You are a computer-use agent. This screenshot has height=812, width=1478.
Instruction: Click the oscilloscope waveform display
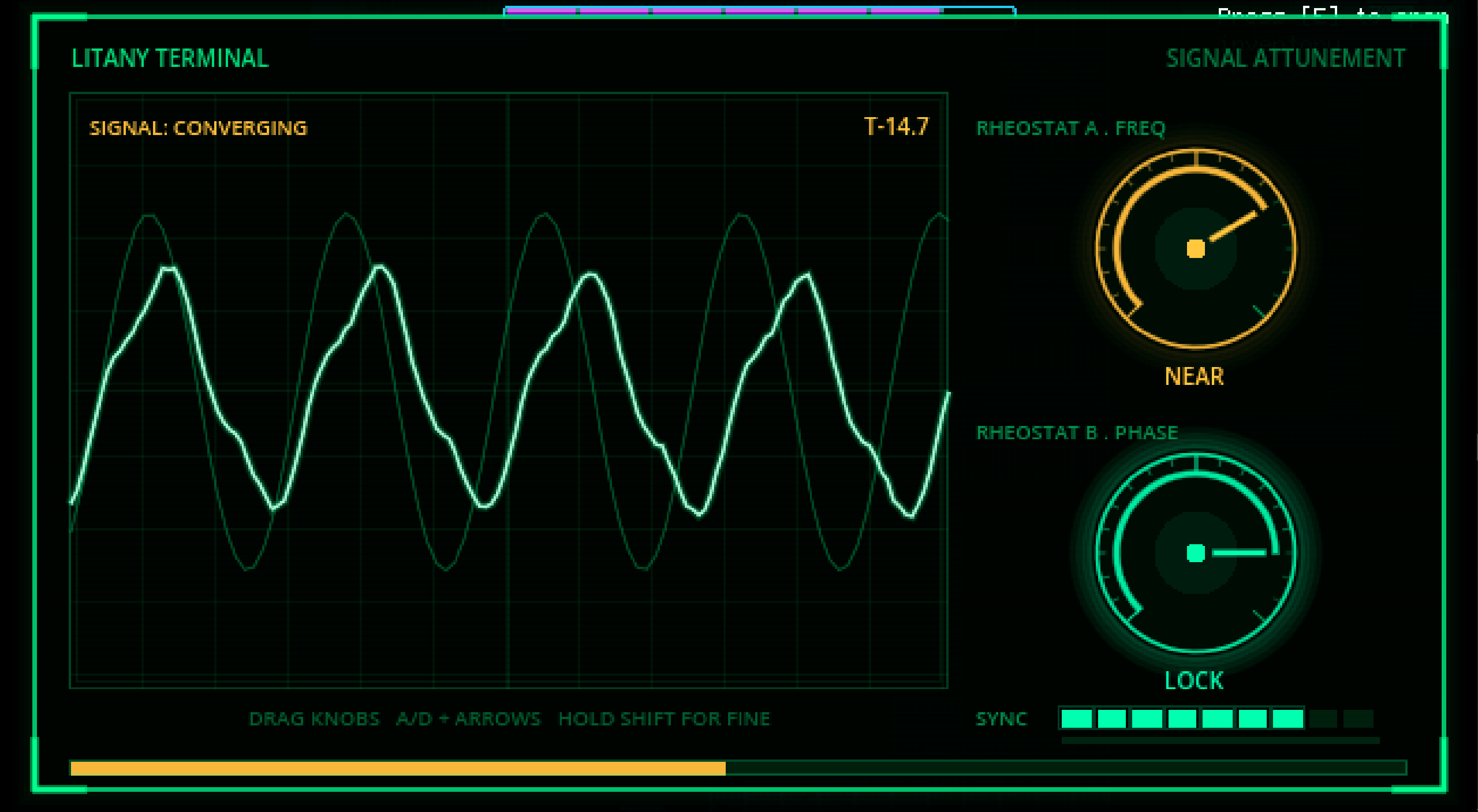tap(509, 391)
